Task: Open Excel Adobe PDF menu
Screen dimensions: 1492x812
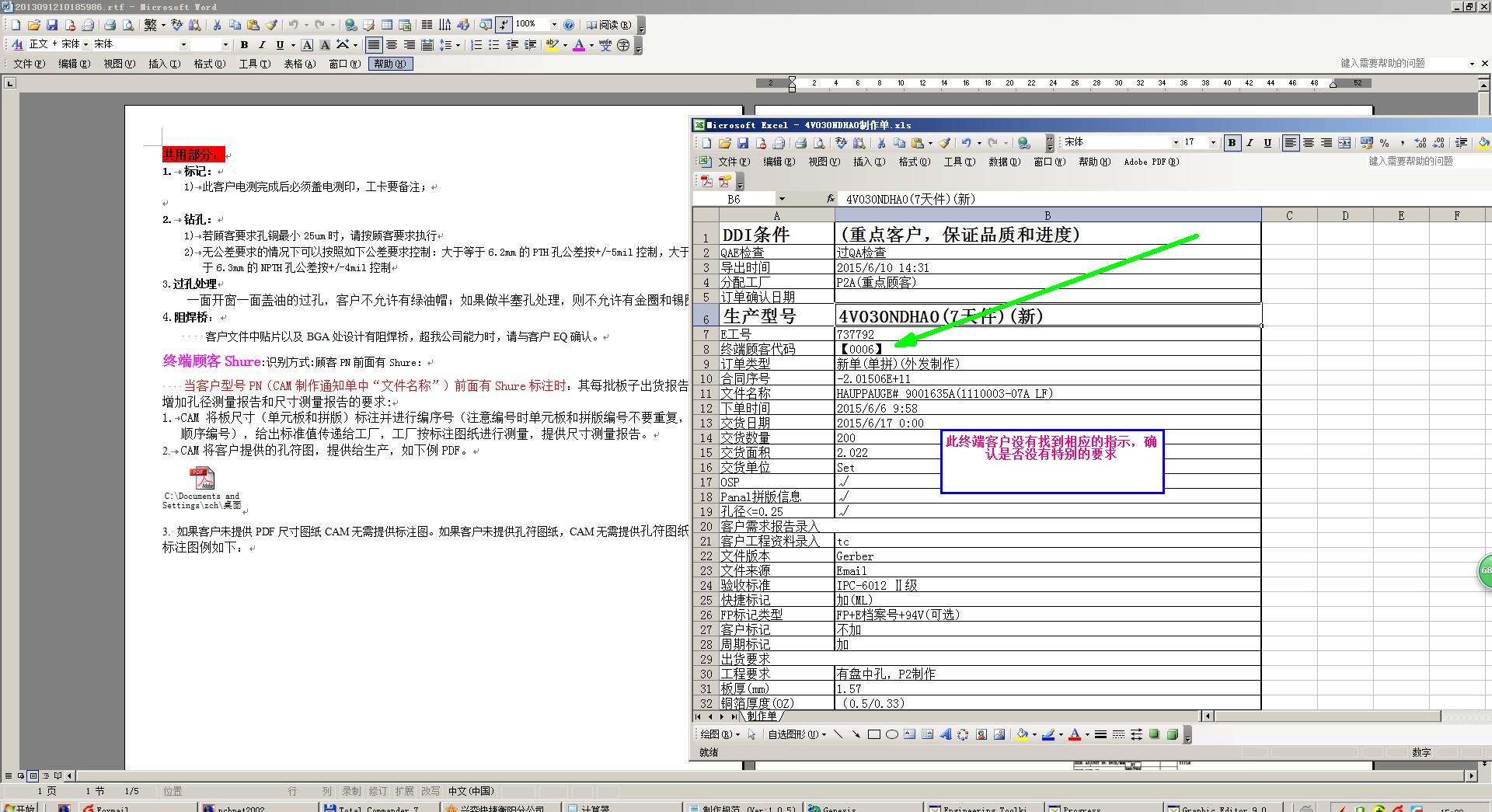Action: [x=1151, y=162]
